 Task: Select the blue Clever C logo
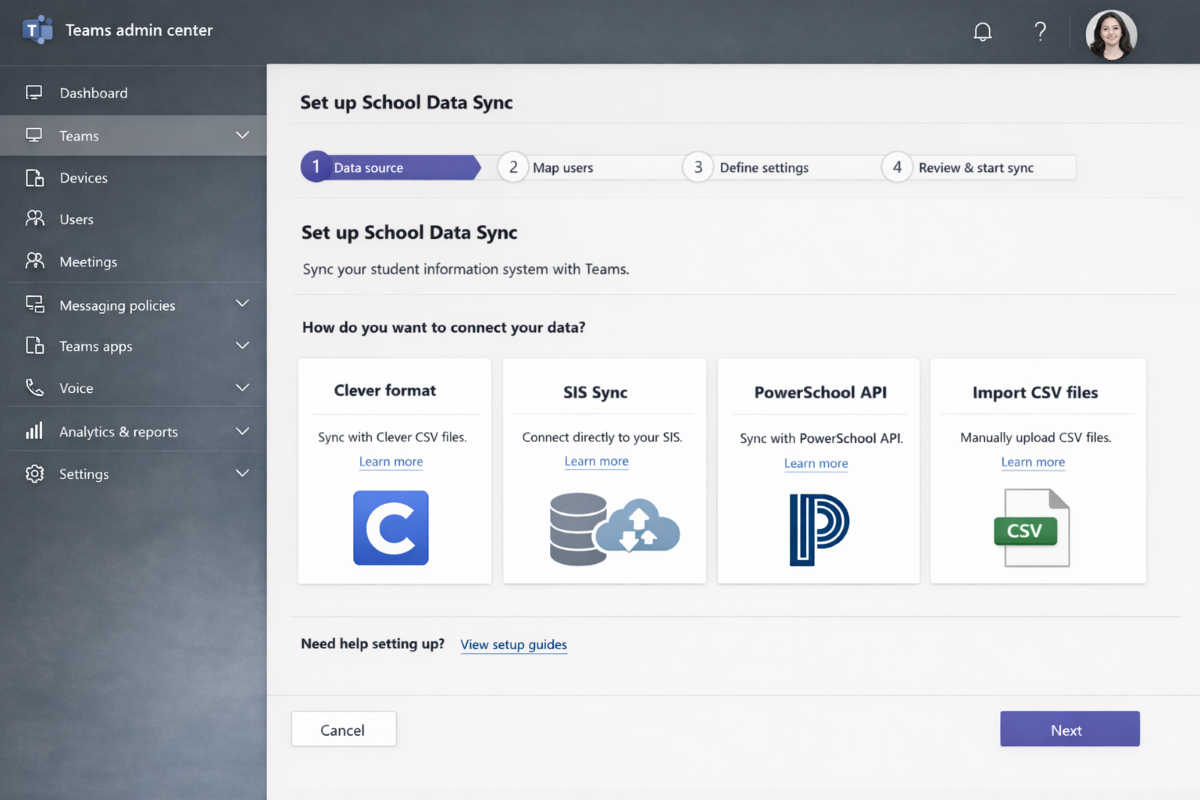point(391,528)
